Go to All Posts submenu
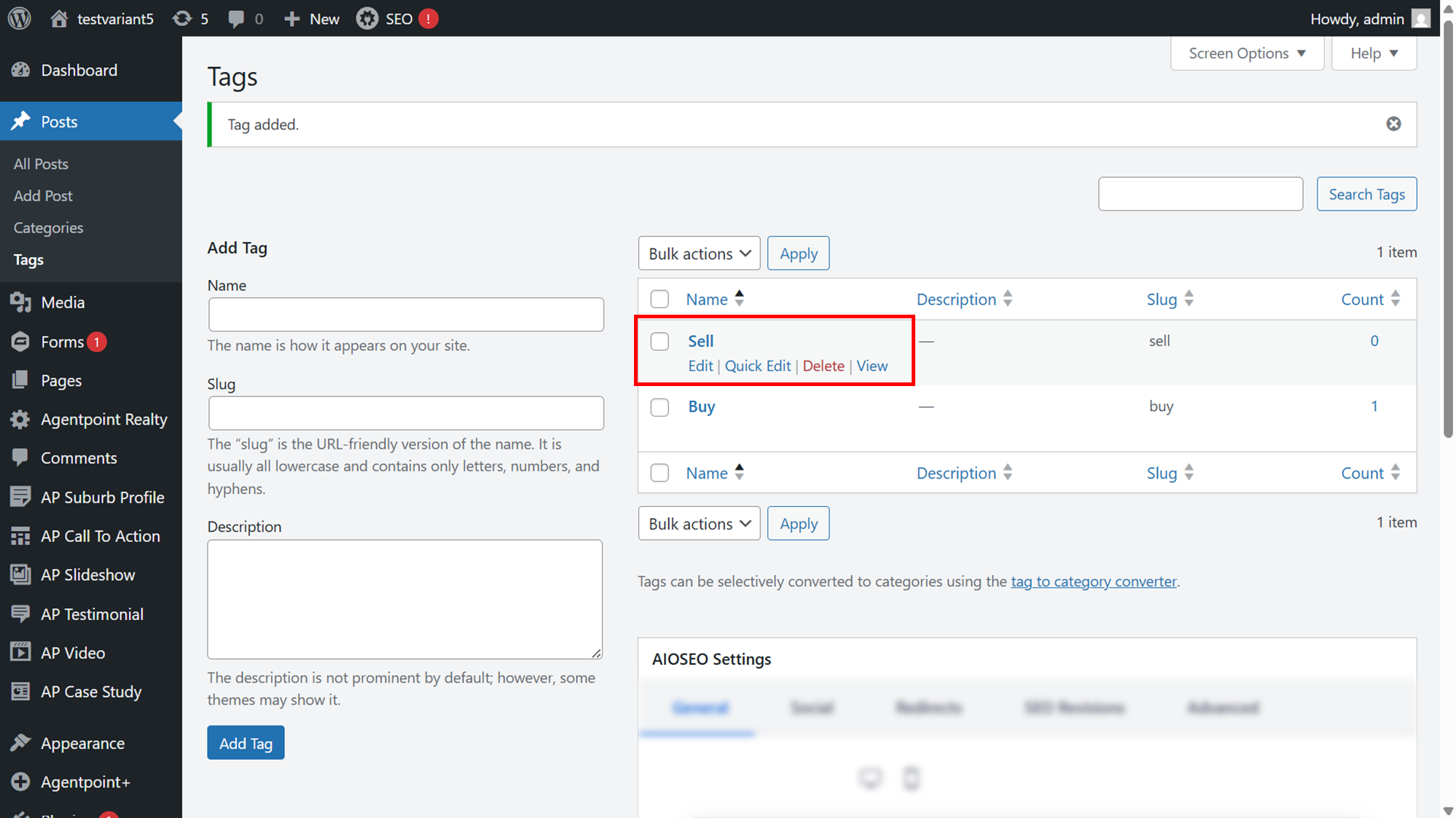Screen dimensions: 1456x818 pyautogui.click(x=41, y=164)
